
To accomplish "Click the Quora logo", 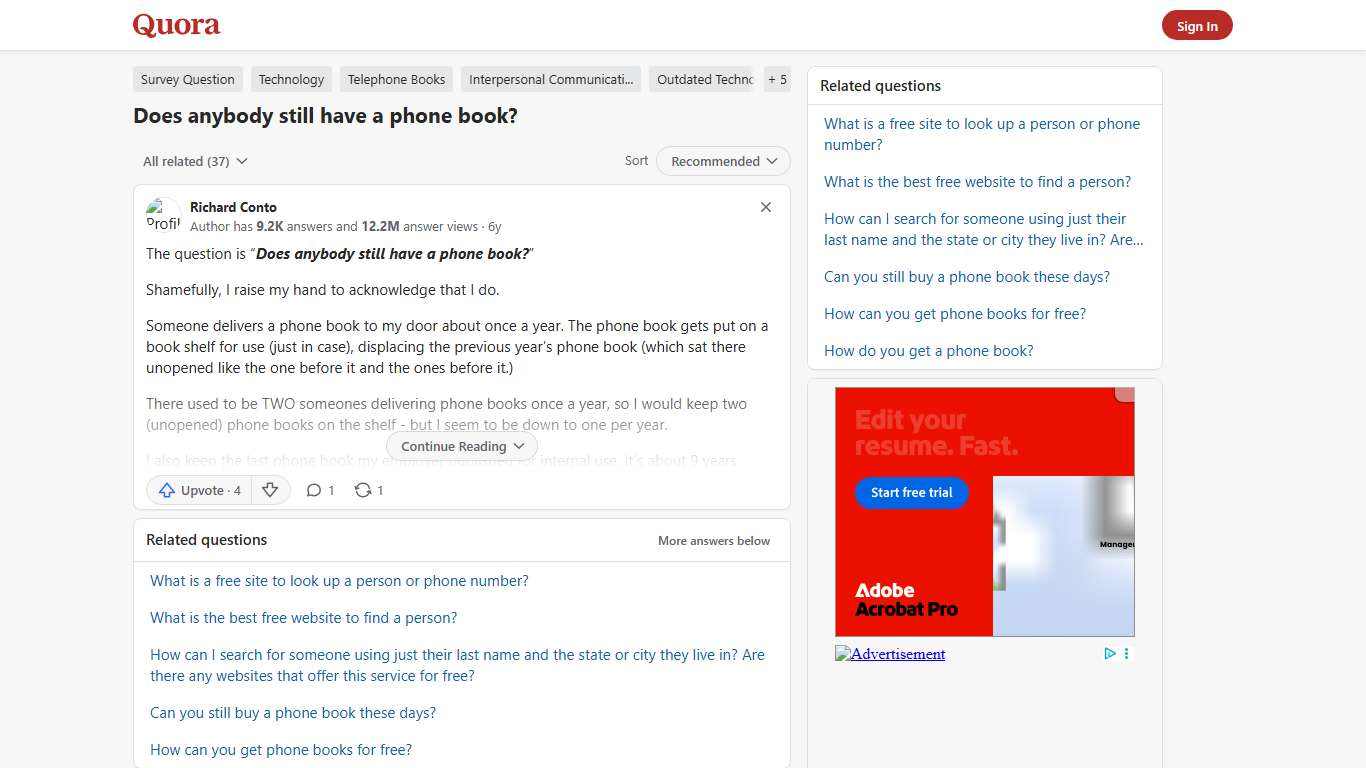I will pos(175,25).
